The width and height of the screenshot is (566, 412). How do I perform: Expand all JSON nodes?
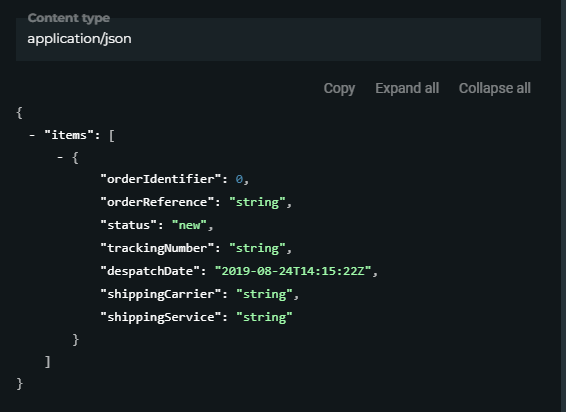[x=407, y=88]
